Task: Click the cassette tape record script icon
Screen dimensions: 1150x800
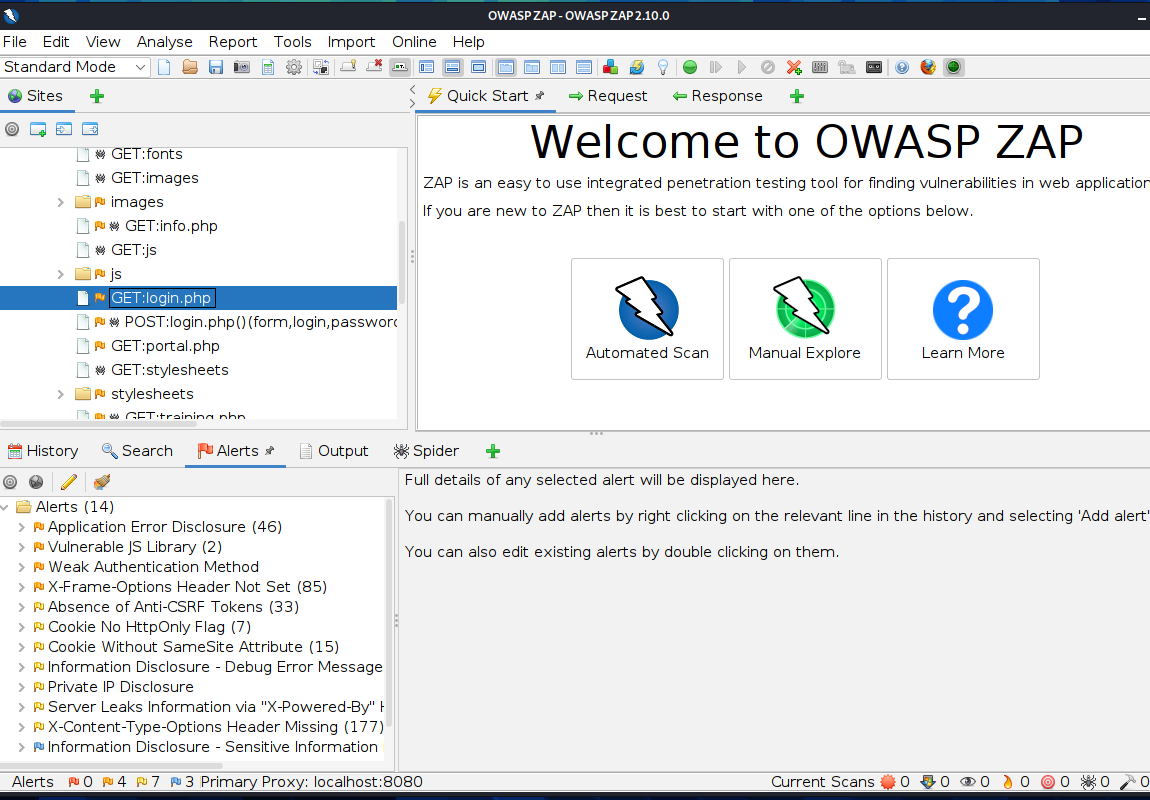Action: [x=874, y=67]
